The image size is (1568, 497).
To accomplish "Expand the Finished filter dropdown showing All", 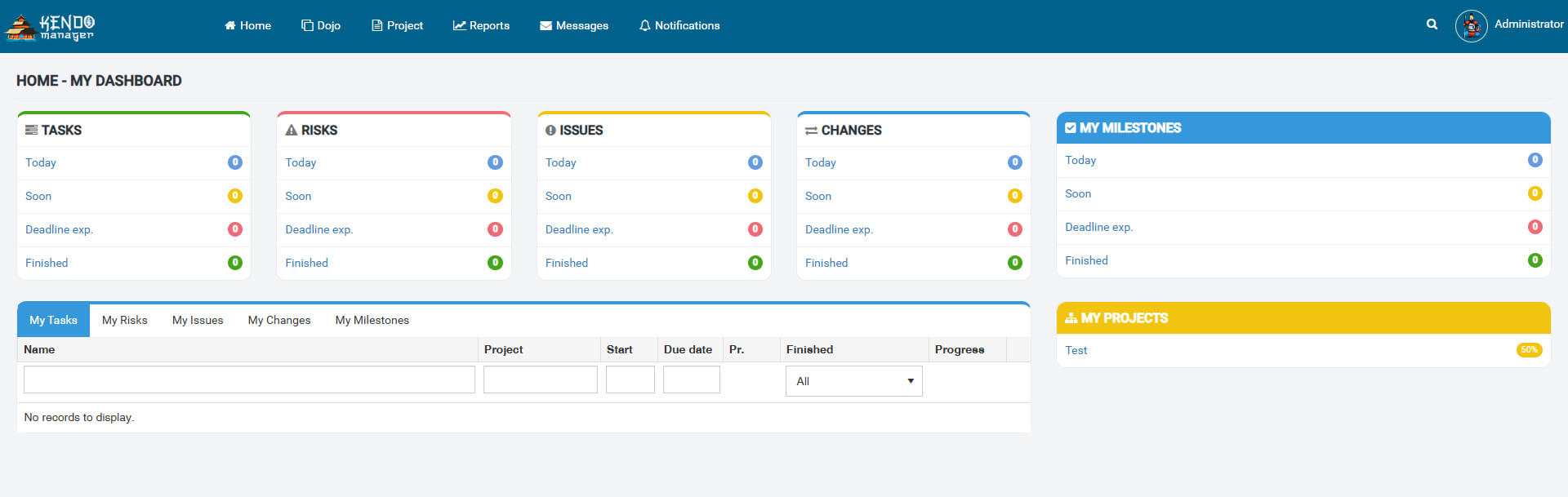I will pos(854,381).
